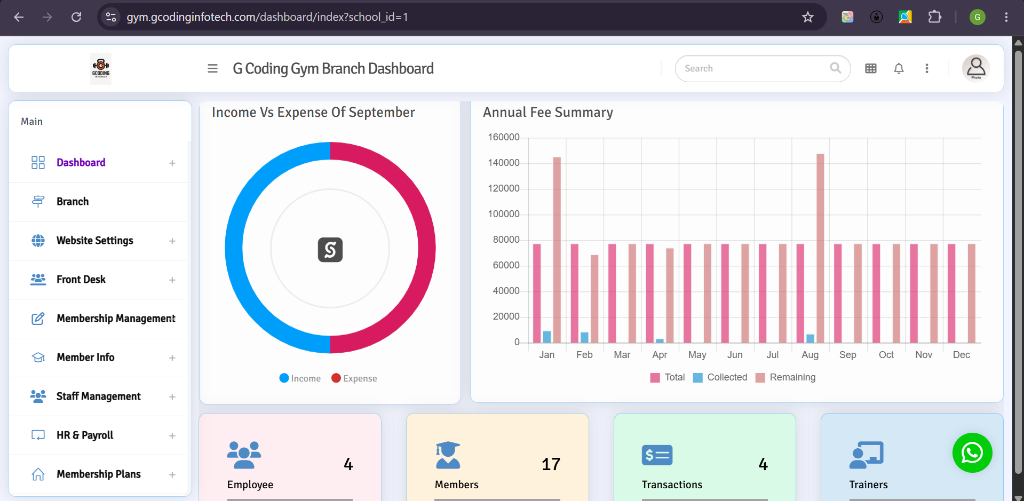1024x501 pixels.
Task: Open the apps grid icon in header
Action: 871,69
